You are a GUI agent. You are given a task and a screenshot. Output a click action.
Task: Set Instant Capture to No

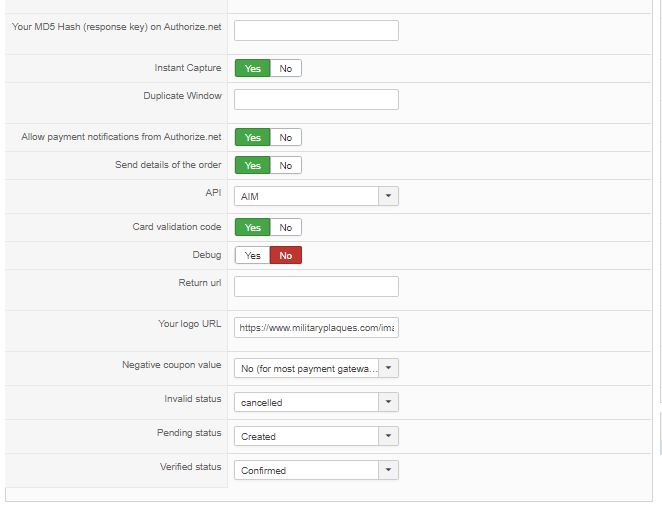point(286,68)
